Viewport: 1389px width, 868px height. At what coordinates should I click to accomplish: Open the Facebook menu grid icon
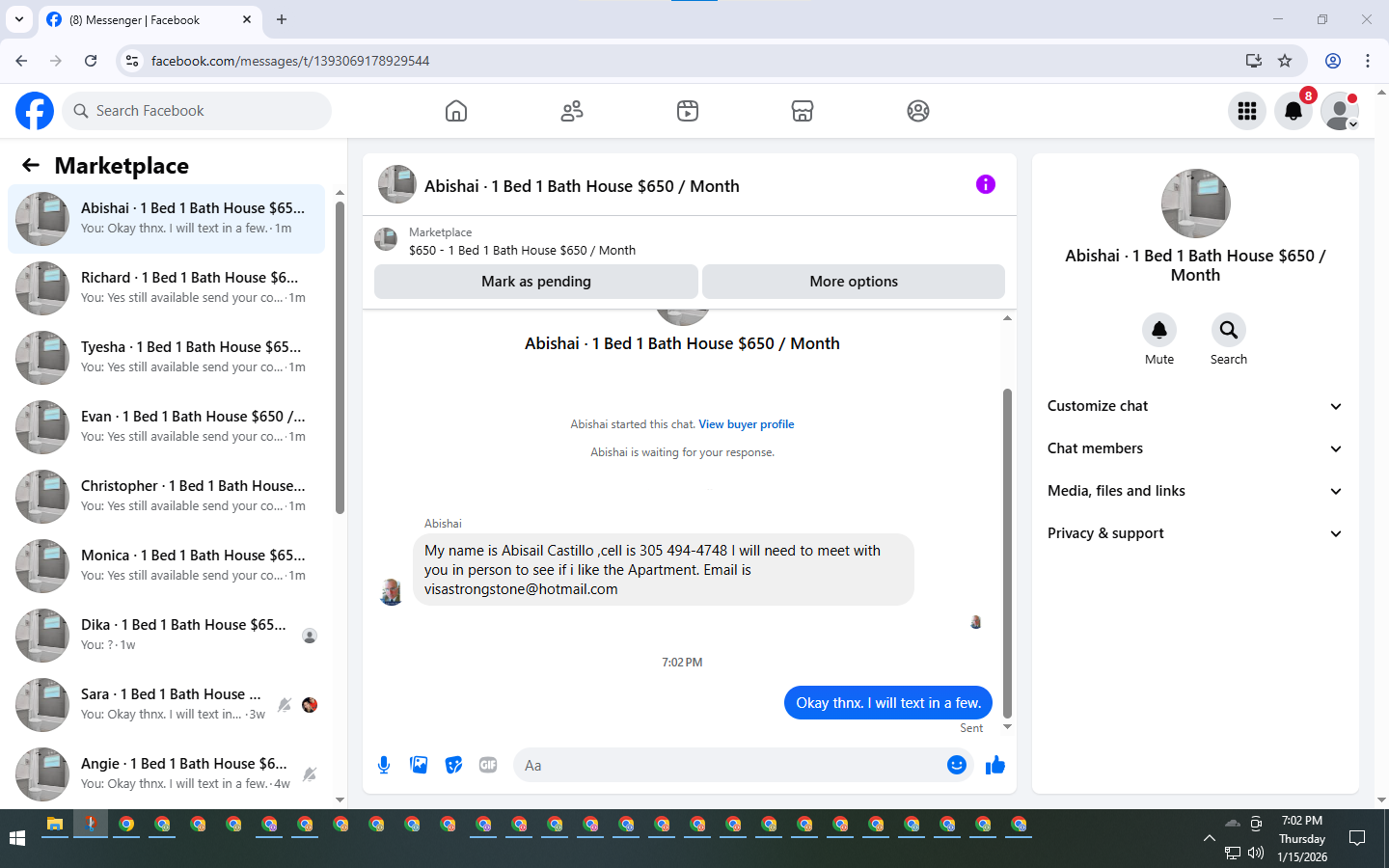tap(1247, 111)
